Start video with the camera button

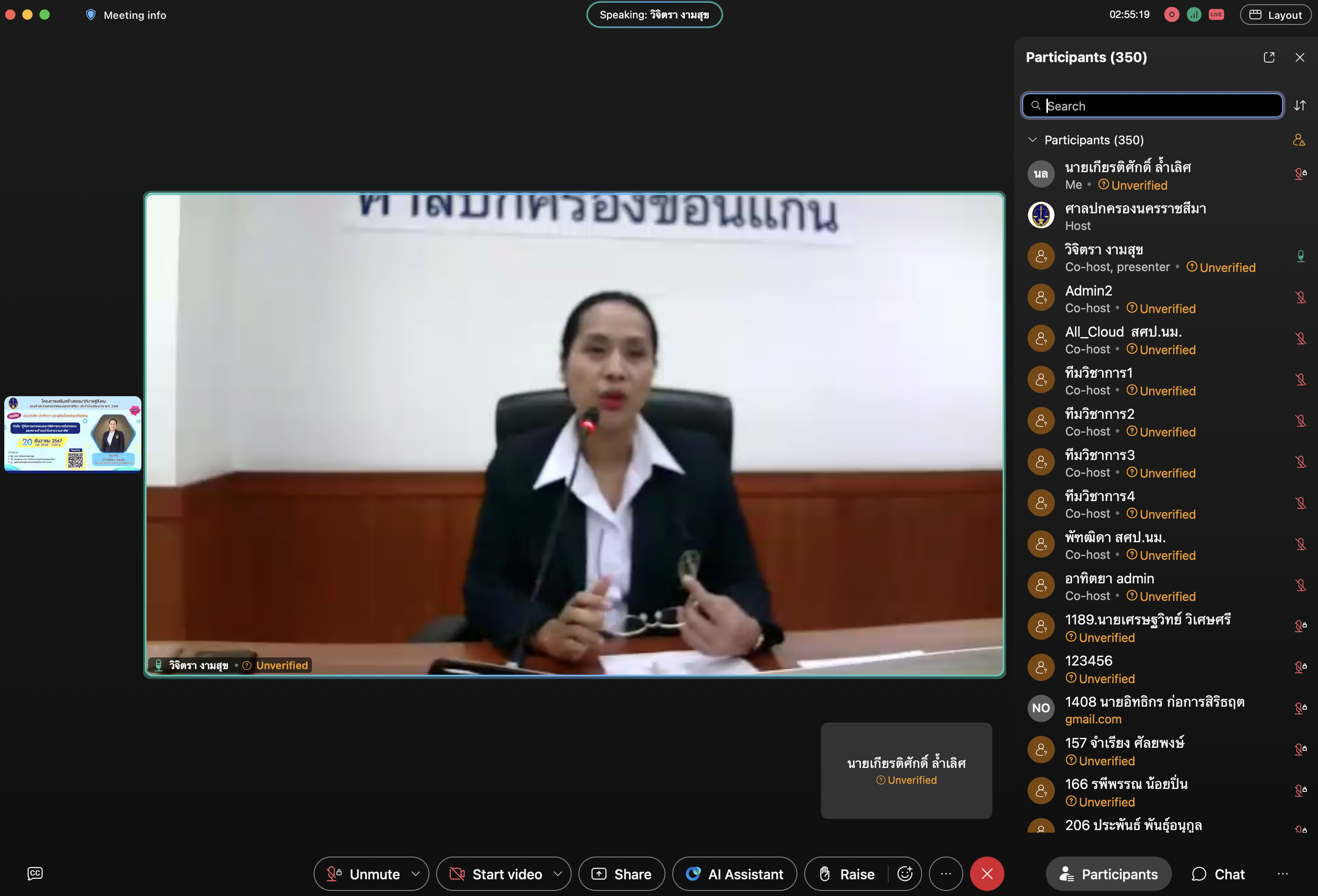point(496,873)
